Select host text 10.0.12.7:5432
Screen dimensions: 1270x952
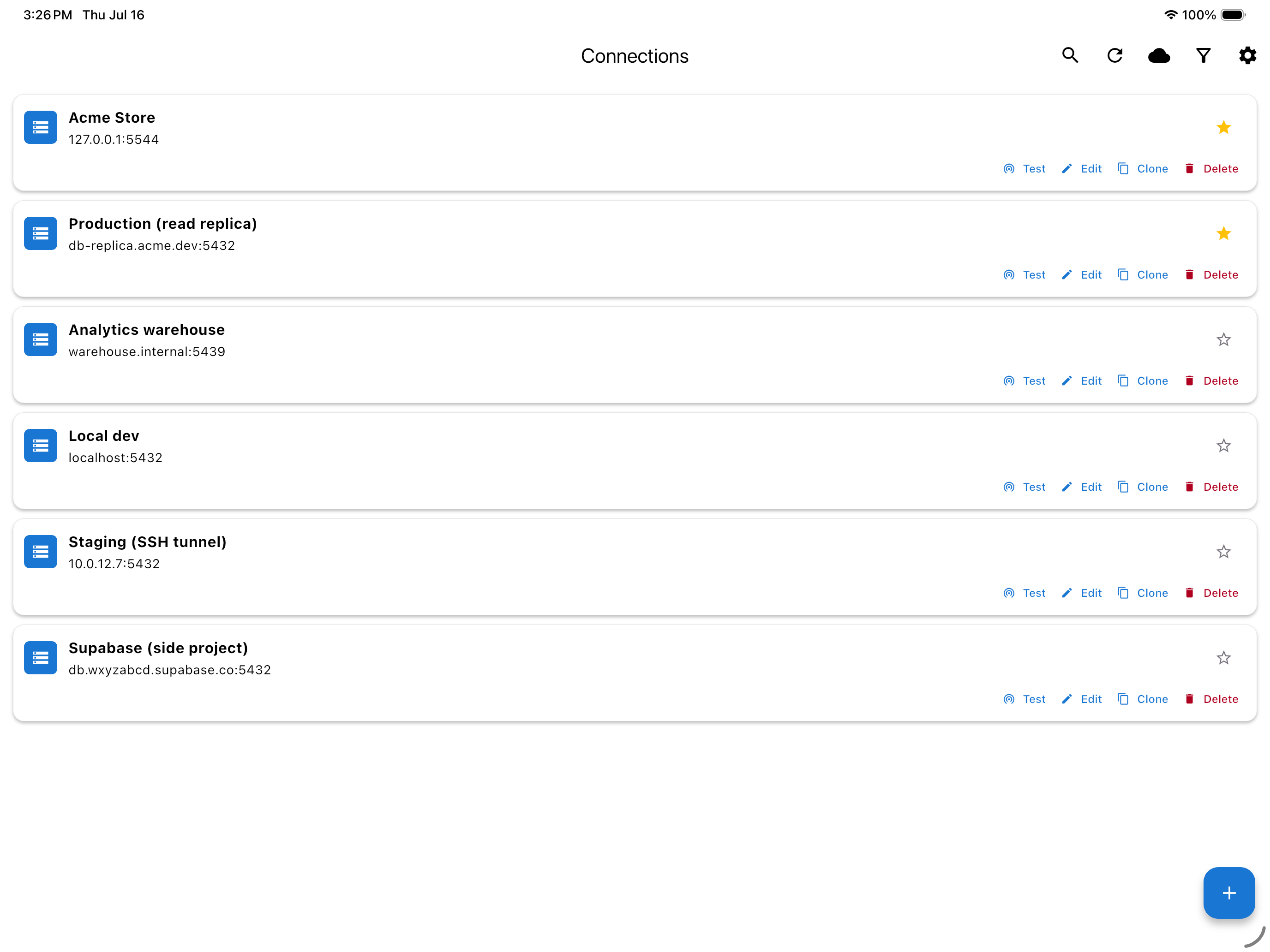point(114,564)
